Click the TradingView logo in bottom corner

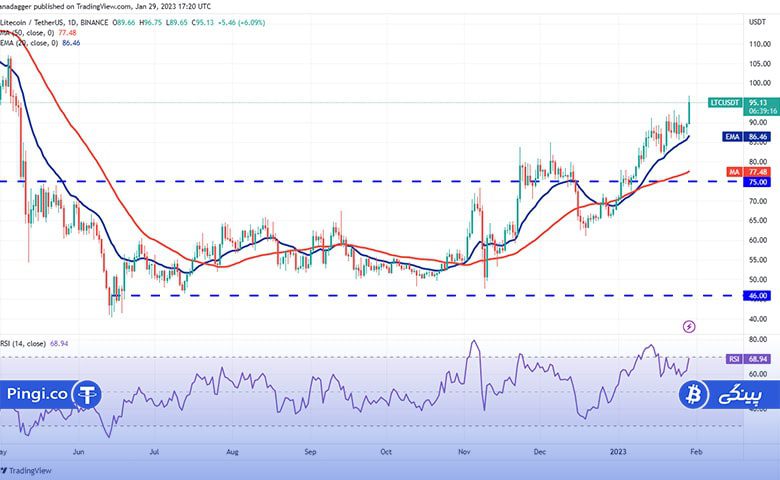(26, 471)
